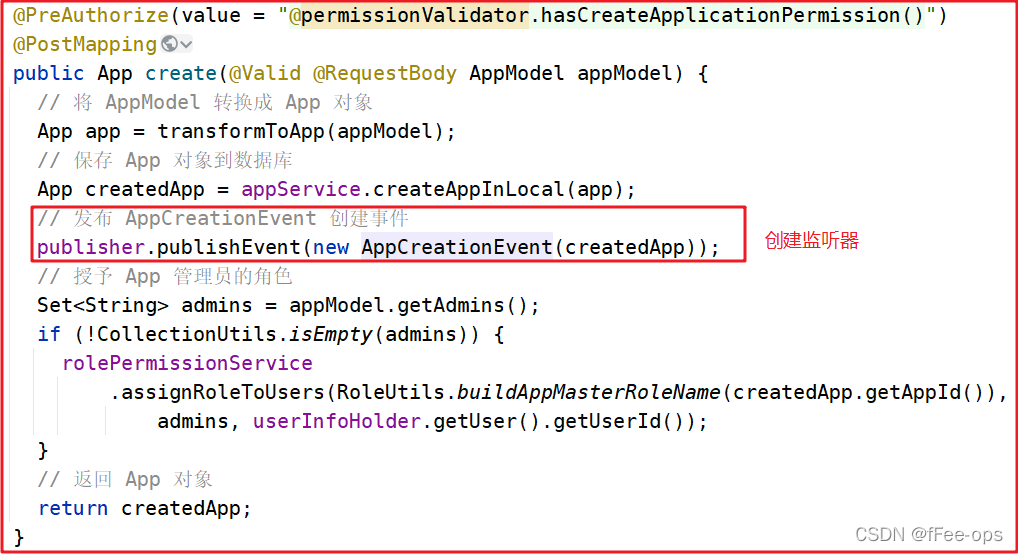Click AppCreationEvent in the new expression
Viewport: 1018px width, 554px height.
(456, 247)
